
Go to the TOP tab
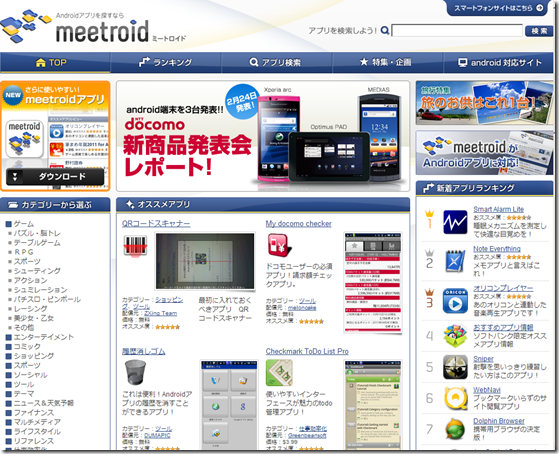(x=55, y=63)
